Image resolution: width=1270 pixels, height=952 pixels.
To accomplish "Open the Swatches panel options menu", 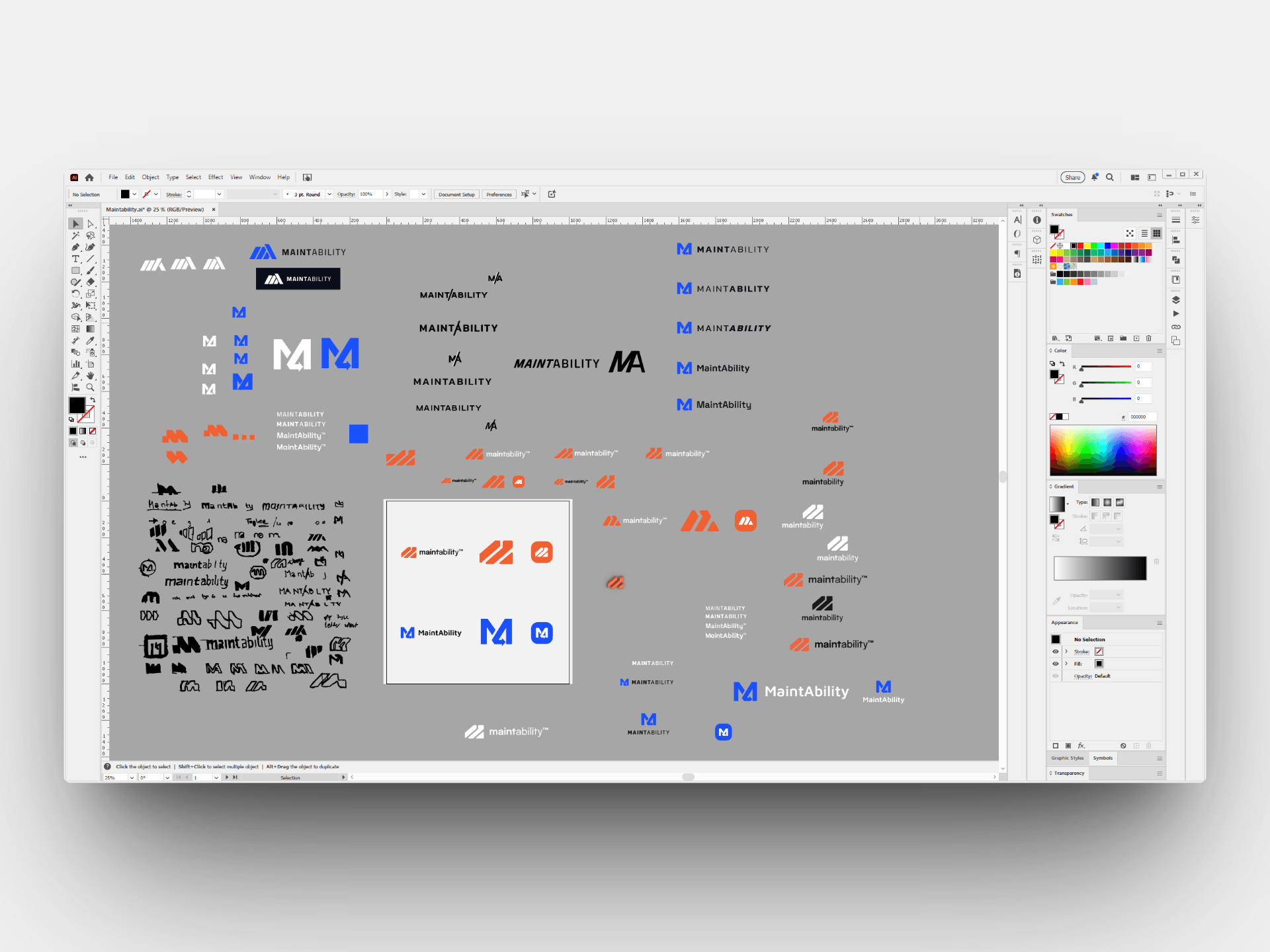I will point(1160,216).
